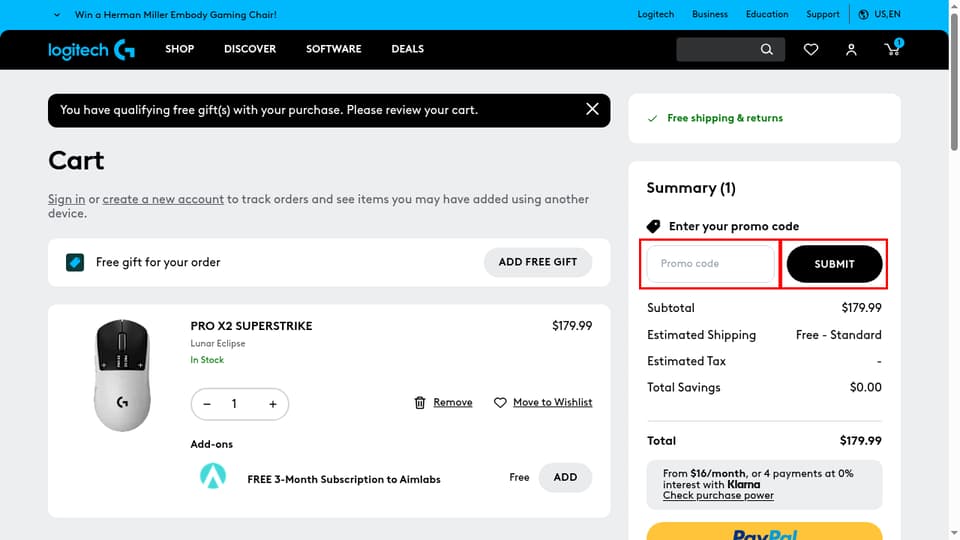Viewport: 960px width, 540px height.
Task: Click the promo code tag icon
Action: (654, 227)
